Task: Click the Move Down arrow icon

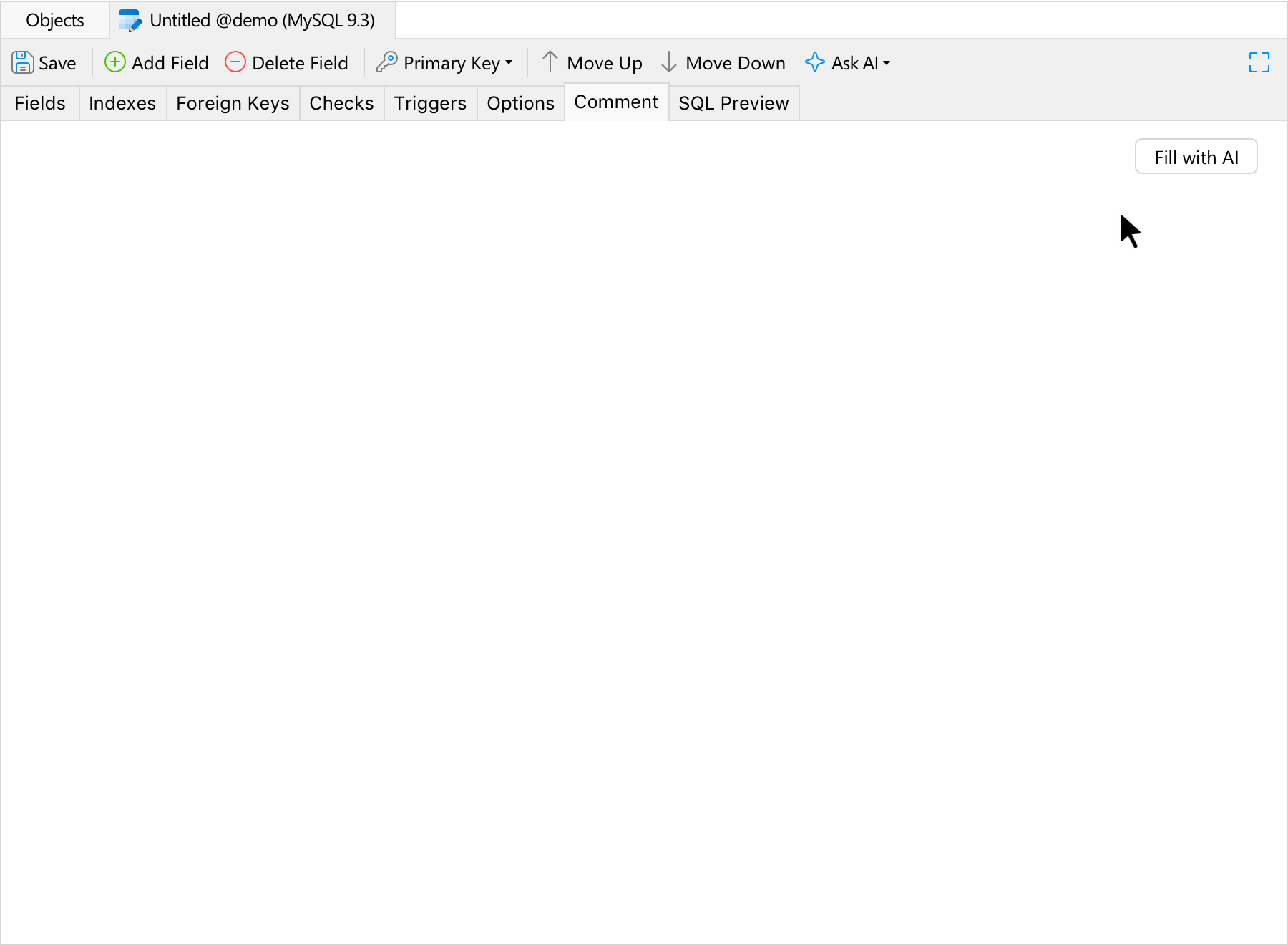Action: click(x=669, y=62)
